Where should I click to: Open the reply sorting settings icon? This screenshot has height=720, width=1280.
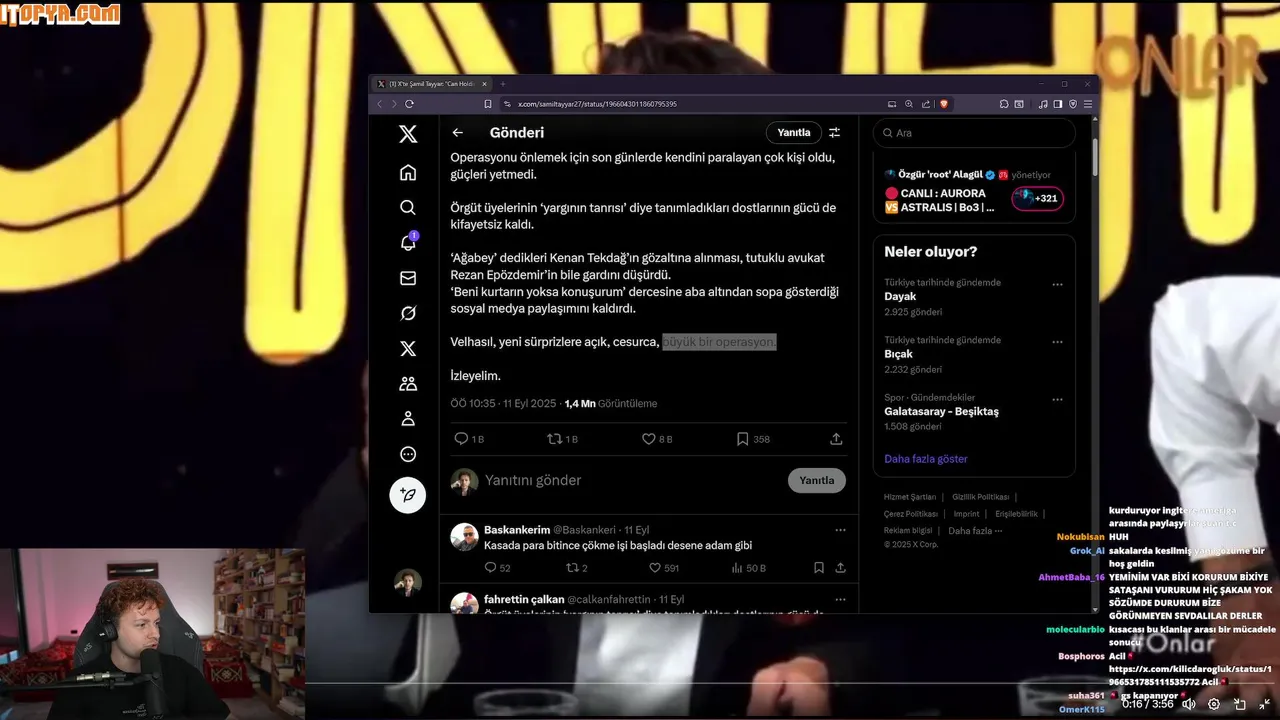tap(834, 132)
